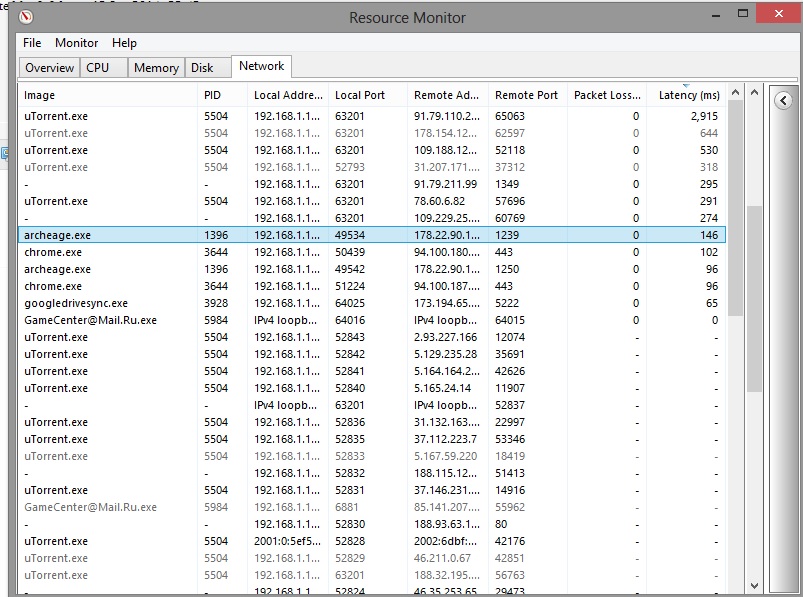Viewport: 803px width, 597px height.
Task: Click the Remote Port column header
Action: point(526,95)
